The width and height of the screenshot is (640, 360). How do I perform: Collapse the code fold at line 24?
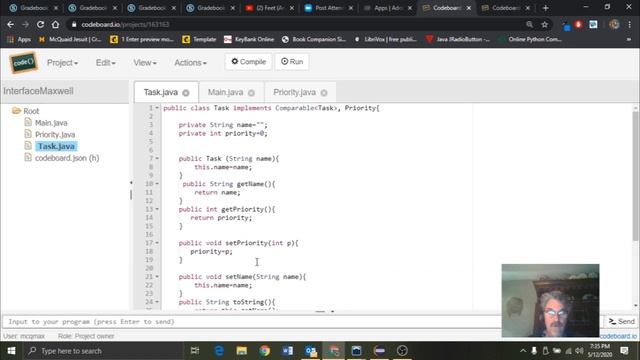tap(157, 302)
